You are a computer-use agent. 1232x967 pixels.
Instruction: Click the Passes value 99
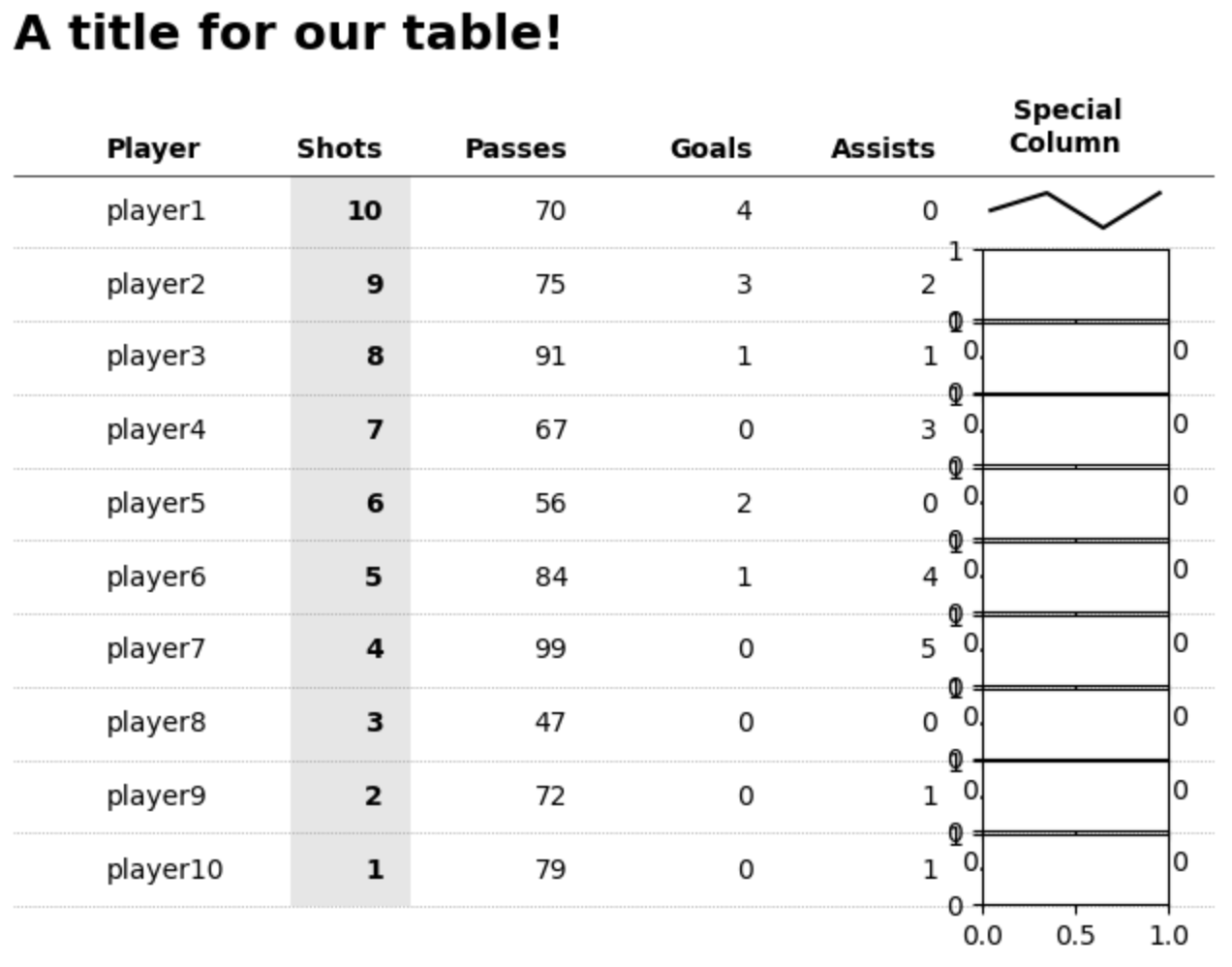[550, 649]
